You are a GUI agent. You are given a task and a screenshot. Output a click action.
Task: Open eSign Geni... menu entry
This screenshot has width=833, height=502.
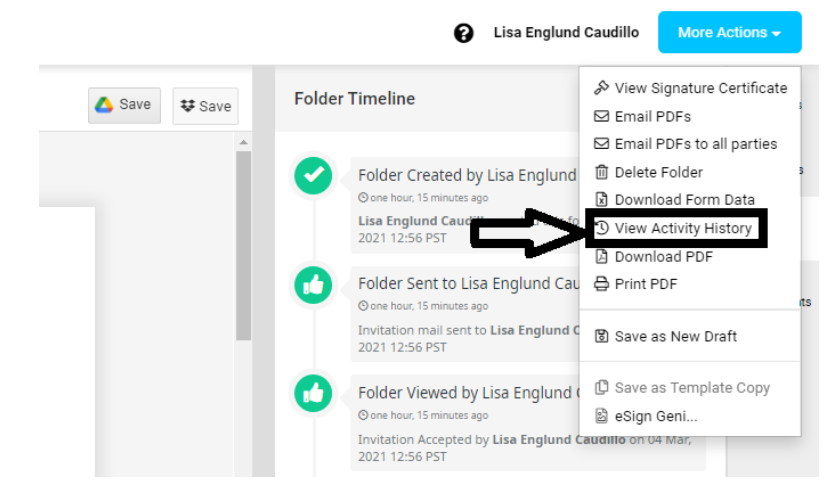coord(690,416)
